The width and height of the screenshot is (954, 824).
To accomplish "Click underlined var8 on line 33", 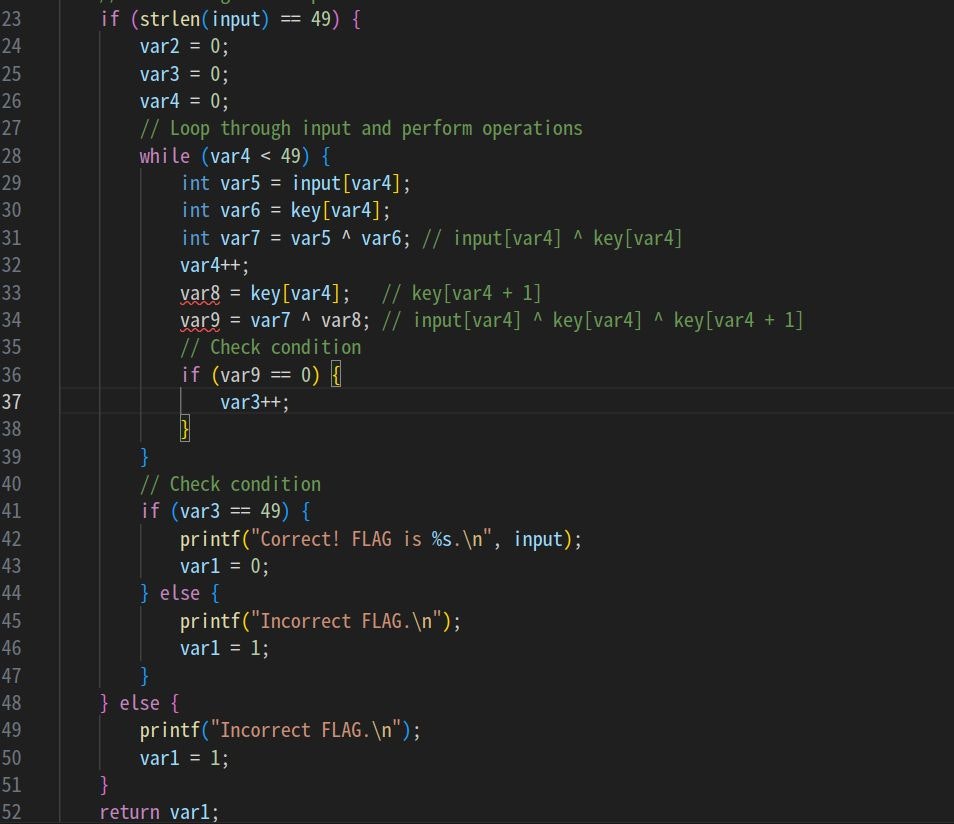I will (x=200, y=294).
